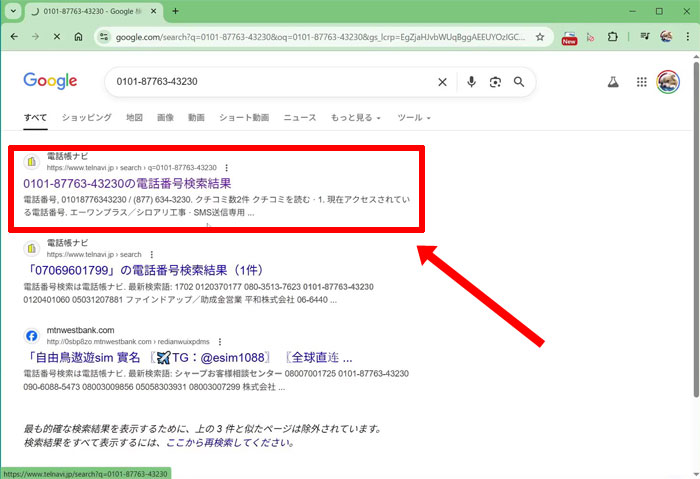
Task: Switch to the 画像 search tab
Action: (x=165, y=118)
